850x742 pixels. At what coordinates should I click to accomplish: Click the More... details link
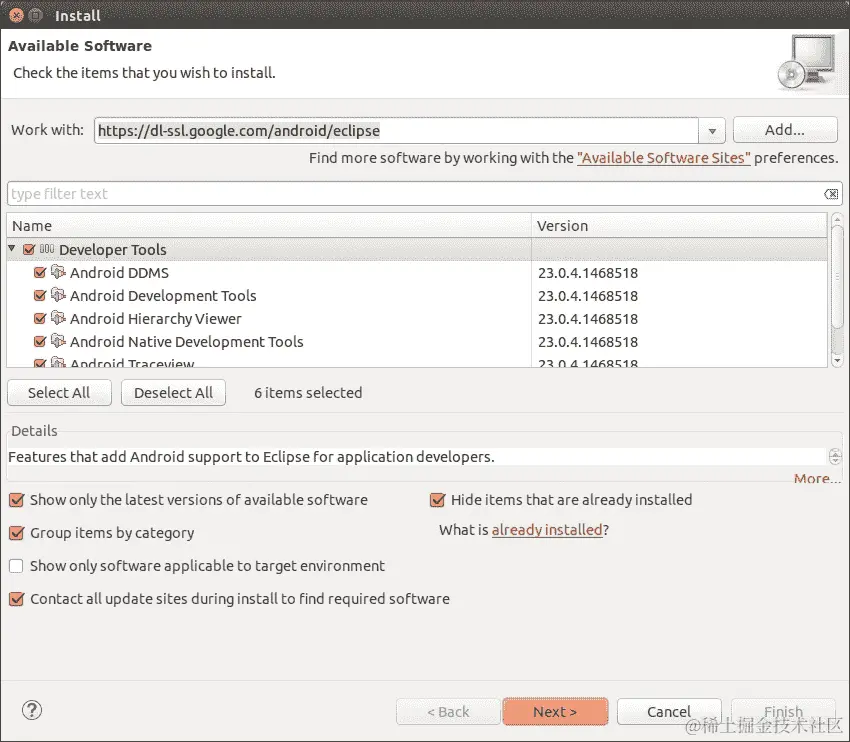[x=817, y=478]
